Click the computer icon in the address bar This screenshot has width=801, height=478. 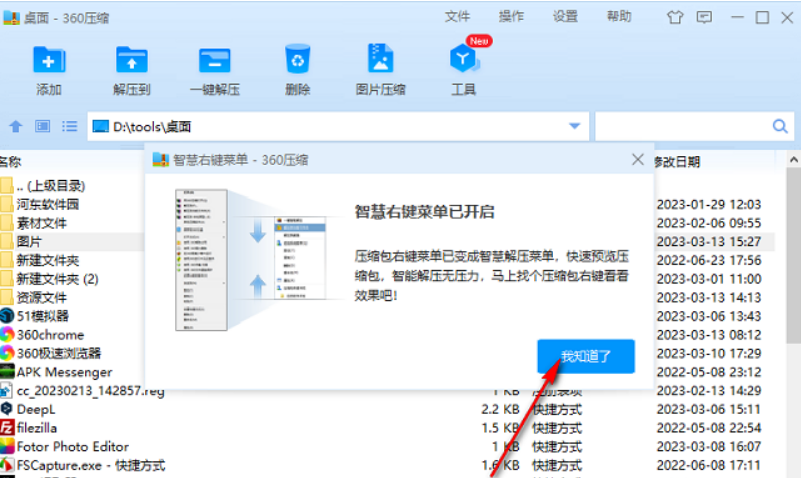[x=101, y=126]
